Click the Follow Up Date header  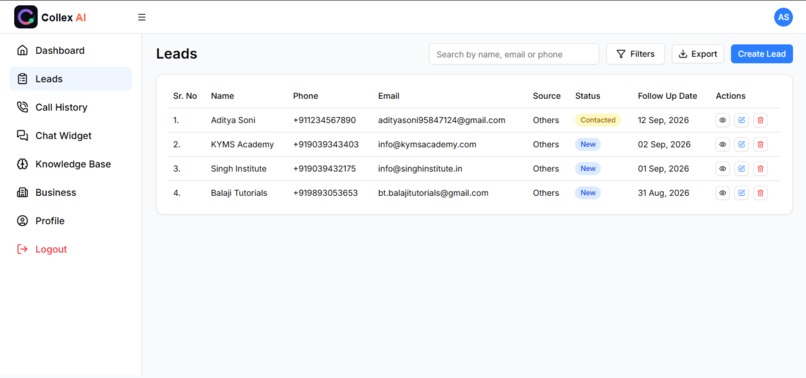tap(667, 96)
